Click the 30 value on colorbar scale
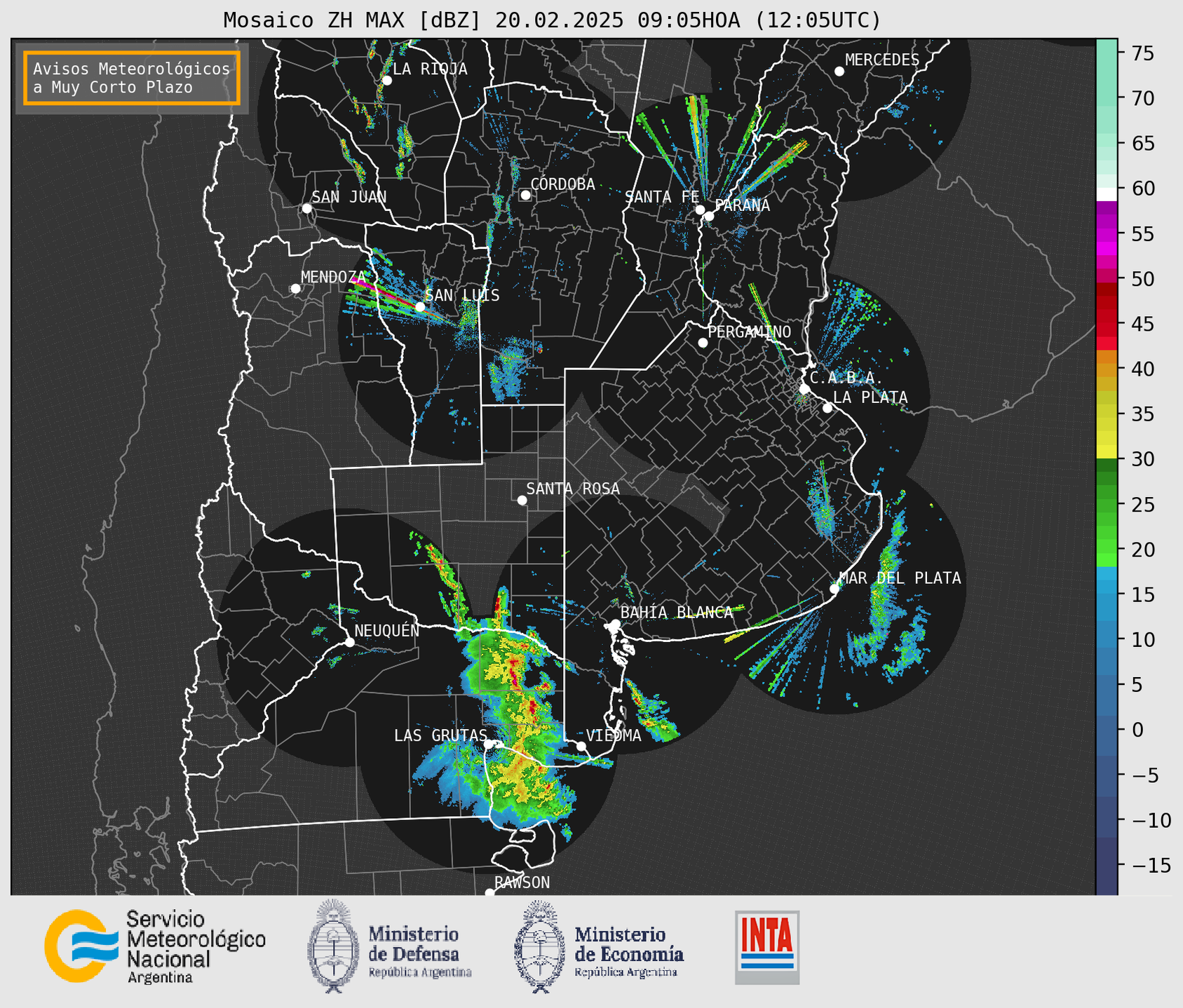This screenshot has height=1008, width=1183. click(1142, 459)
